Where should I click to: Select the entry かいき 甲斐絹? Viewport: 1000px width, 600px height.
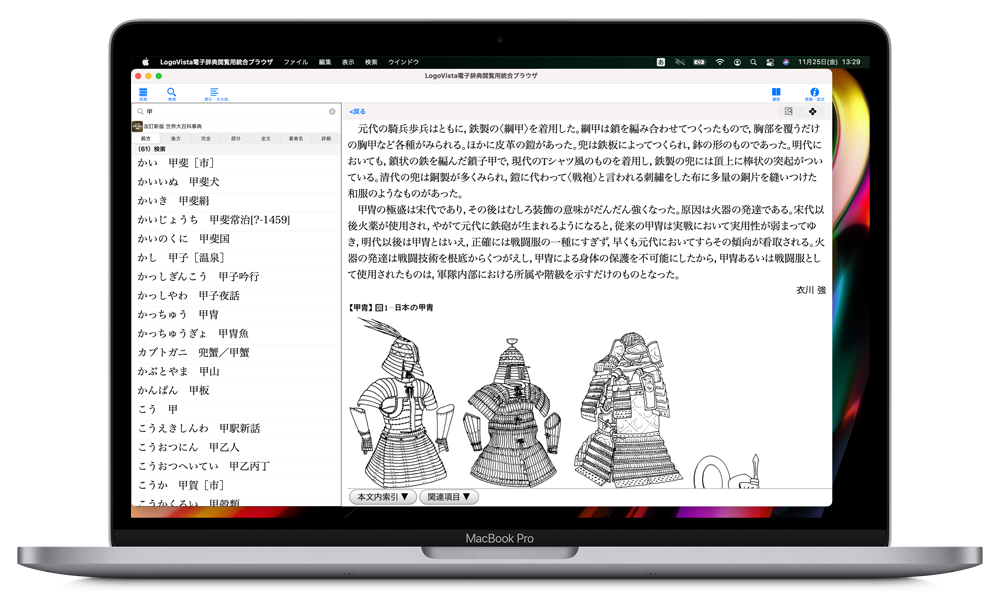pyautogui.click(x=236, y=201)
